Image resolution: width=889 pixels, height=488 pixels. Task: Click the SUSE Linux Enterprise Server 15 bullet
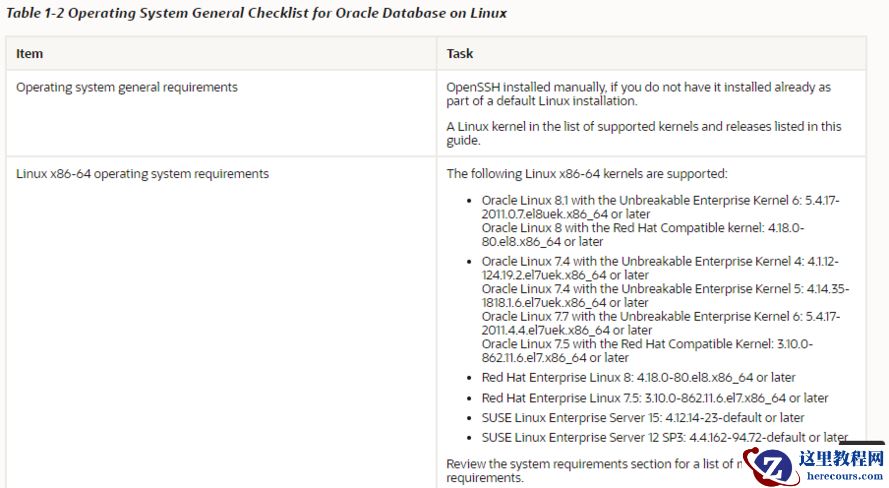[642, 417]
